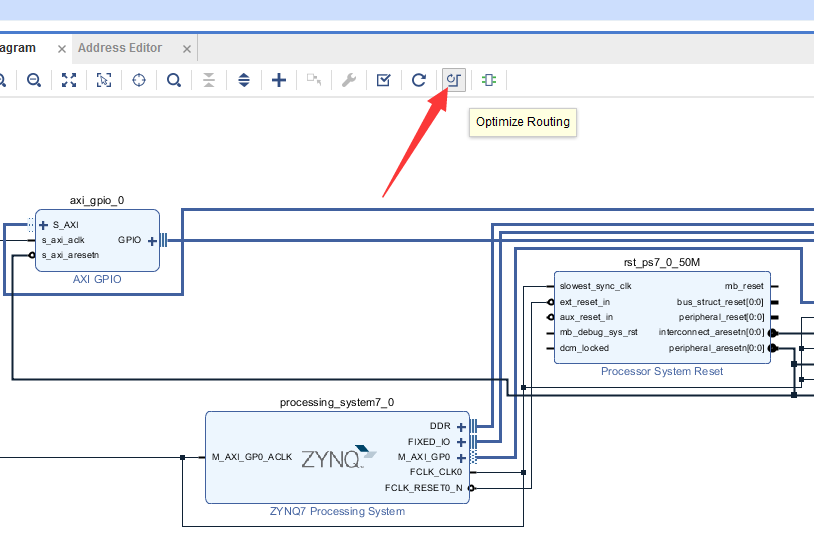This screenshot has width=814, height=538.
Task: Select the interconnect_aresetn[0:0] pin
Action: click(x=712, y=332)
